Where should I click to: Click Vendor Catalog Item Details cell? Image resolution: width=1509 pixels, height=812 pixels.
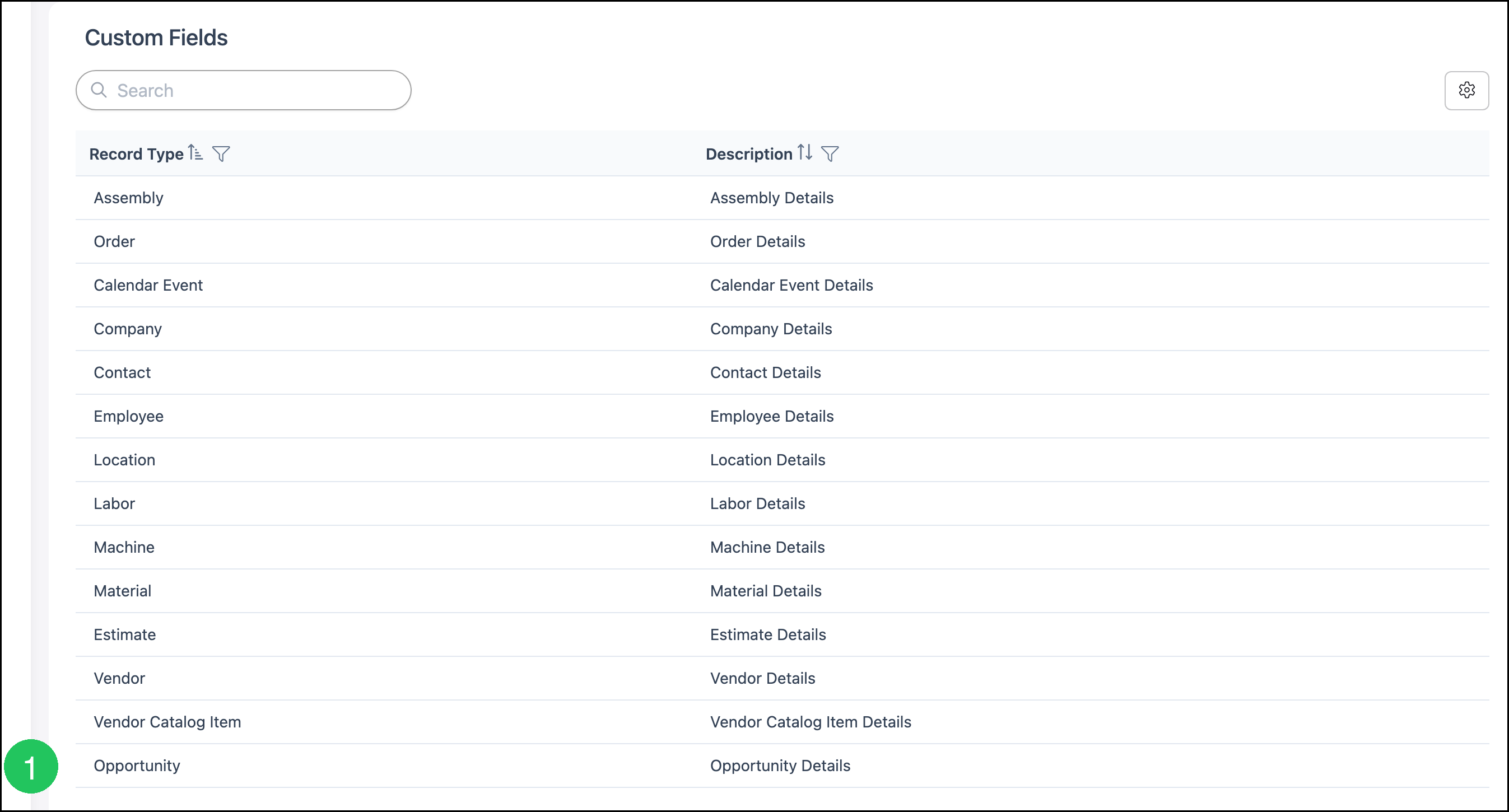(811, 722)
